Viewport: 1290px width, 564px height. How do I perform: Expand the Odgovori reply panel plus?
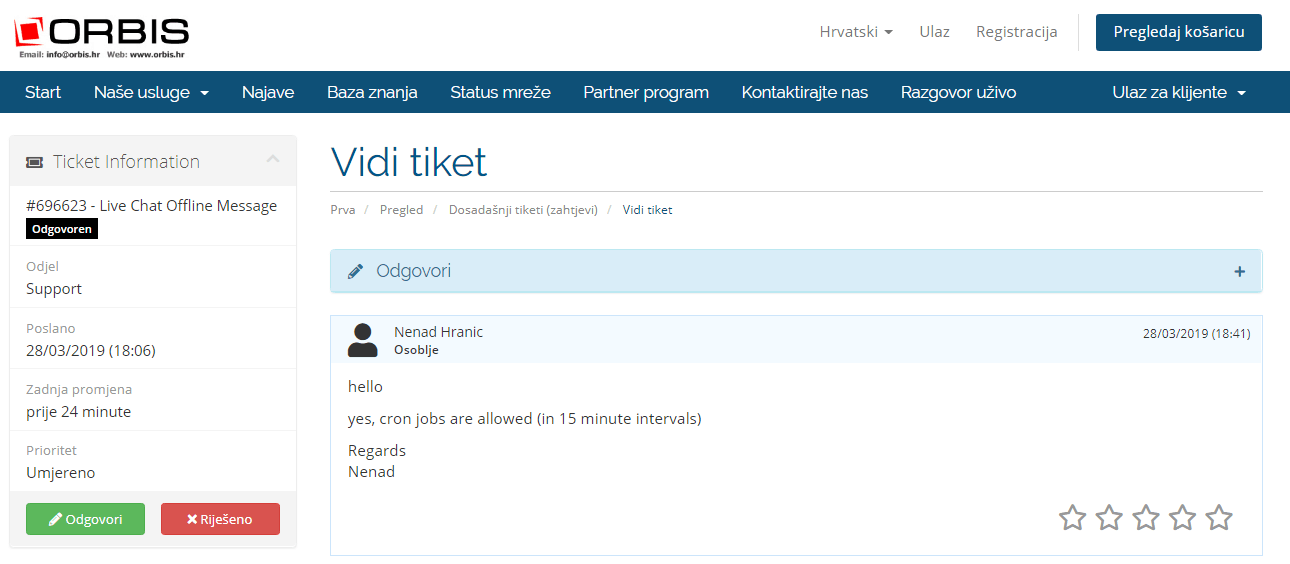[1240, 271]
